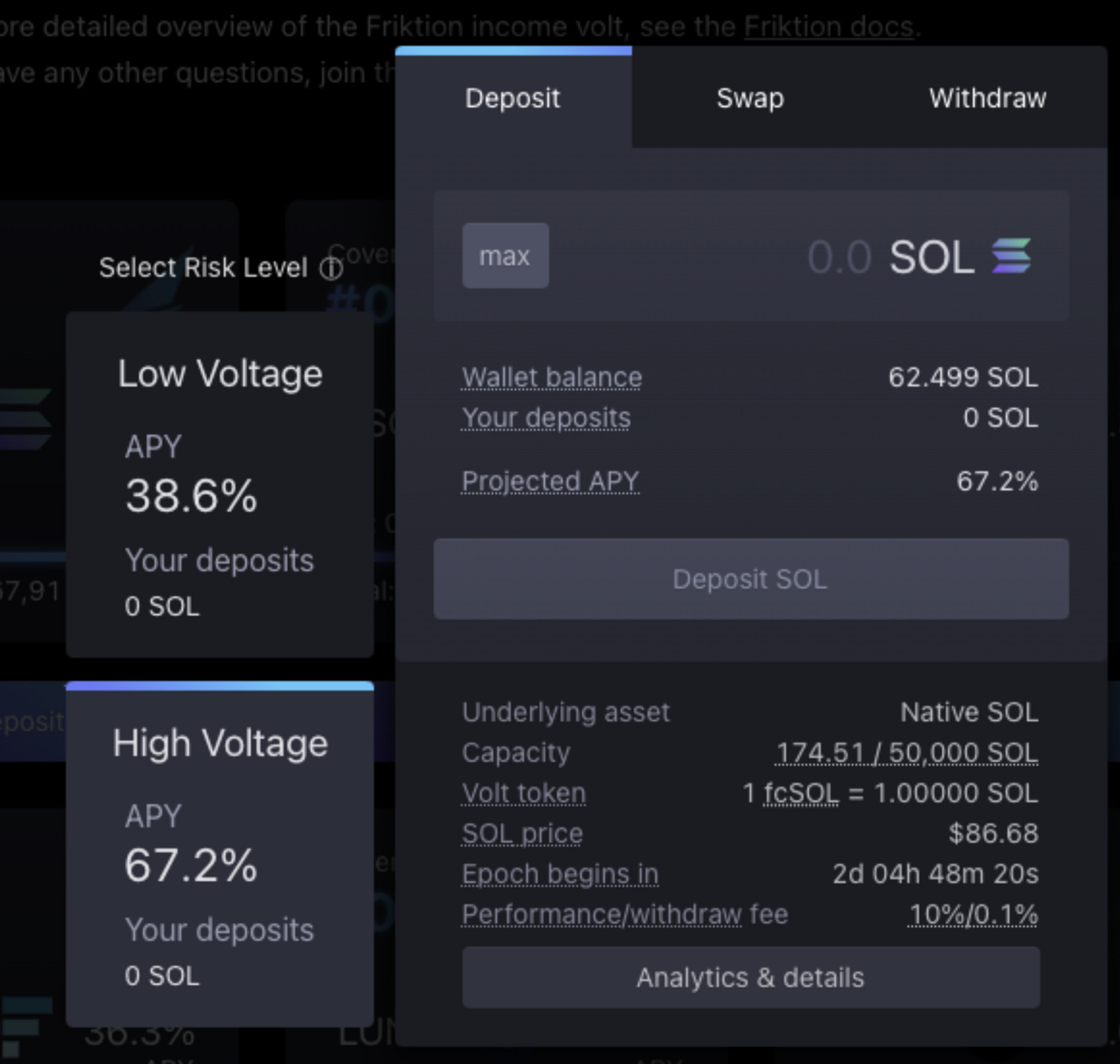This screenshot has height=1064, width=1120.
Task: Click the Underlying asset label
Action: [x=566, y=712]
